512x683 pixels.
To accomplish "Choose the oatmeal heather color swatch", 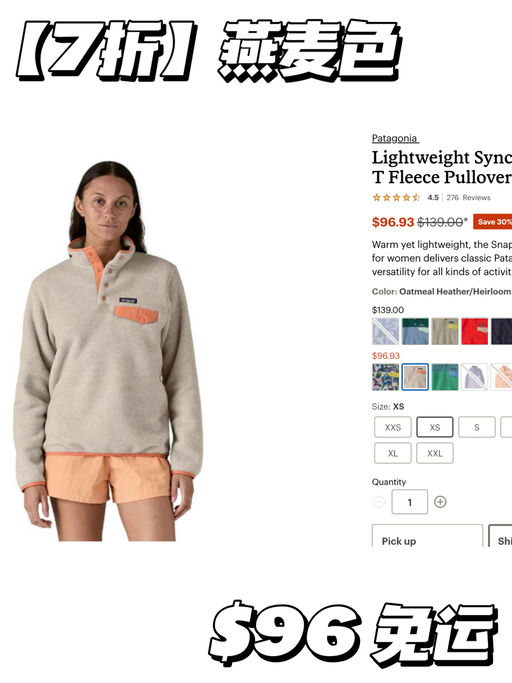I will 415,377.
